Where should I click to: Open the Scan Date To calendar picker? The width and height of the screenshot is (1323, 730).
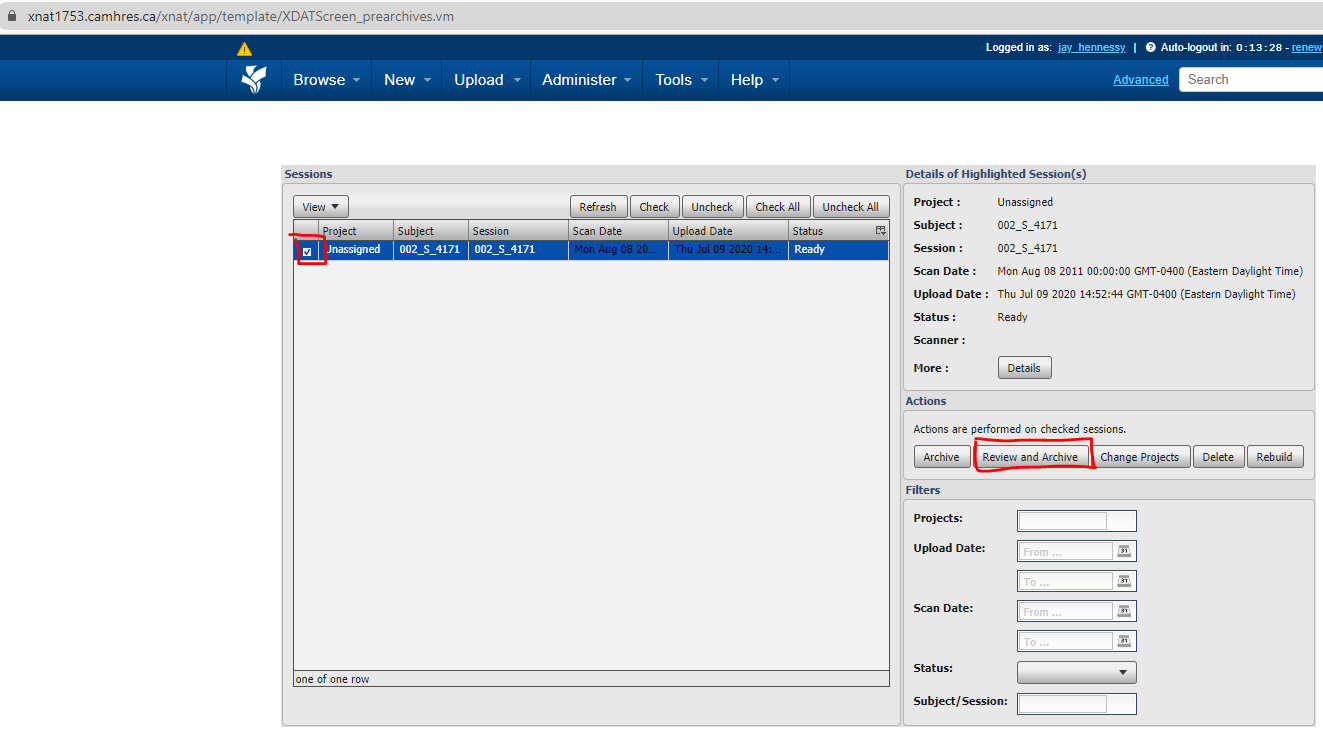coord(1124,641)
